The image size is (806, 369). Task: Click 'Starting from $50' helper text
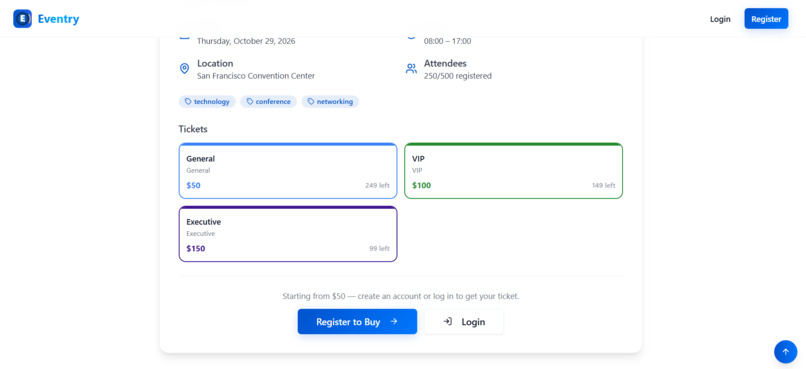(401, 296)
